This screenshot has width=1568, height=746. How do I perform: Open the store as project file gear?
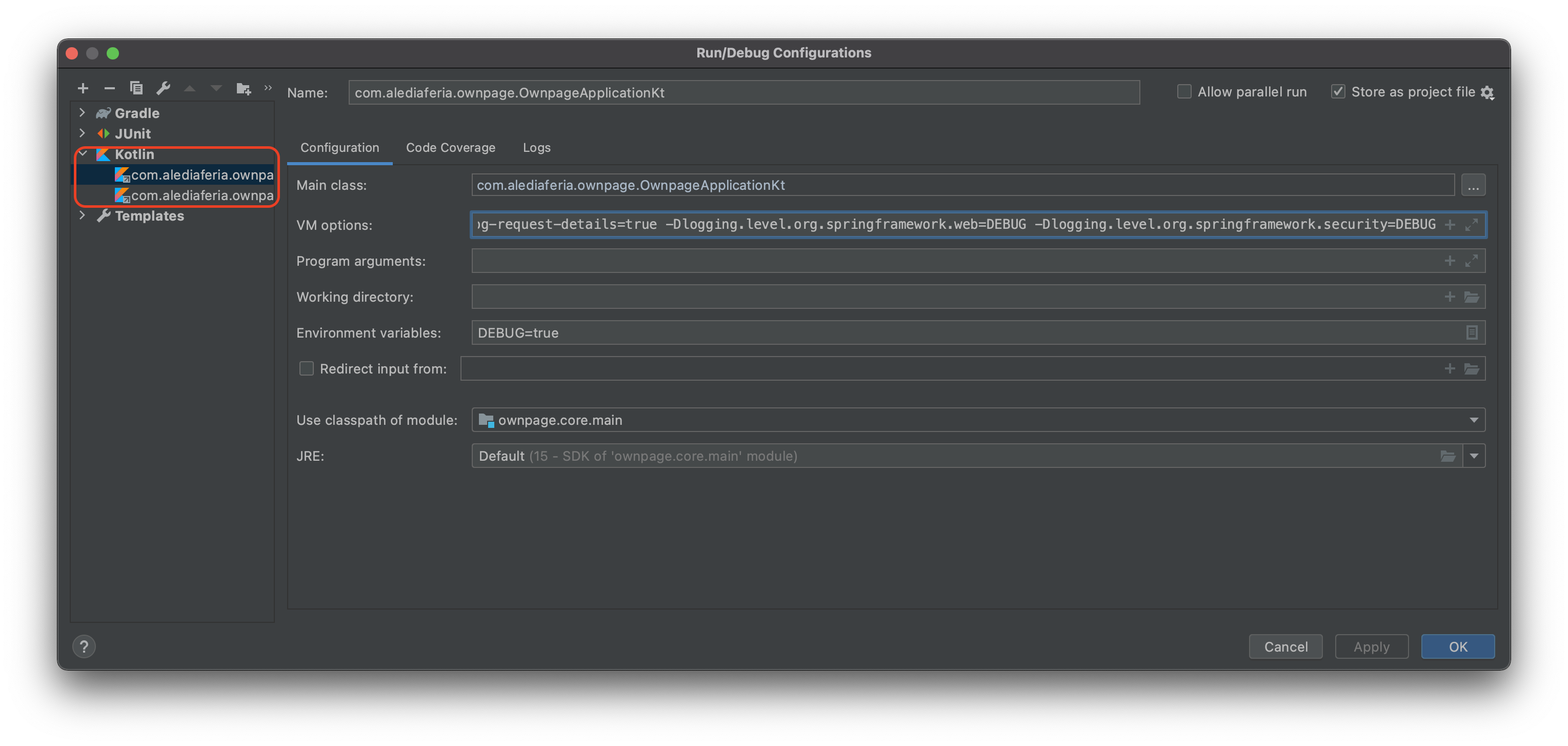tap(1487, 92)
